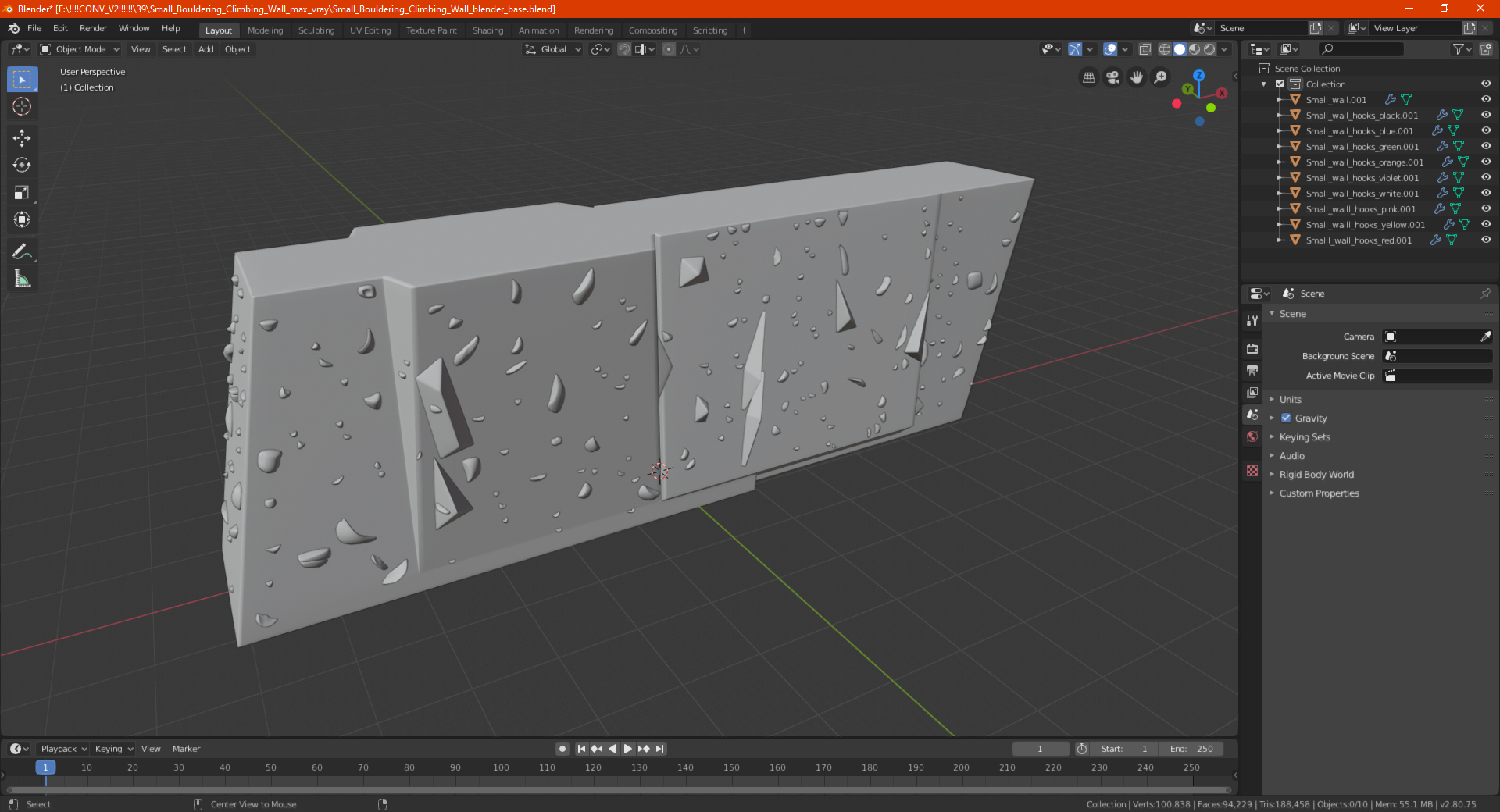The width and height of the screenshot is (1500, 812).
Task: Toggle X-ray viewport mode
Action: point(1145,49)
